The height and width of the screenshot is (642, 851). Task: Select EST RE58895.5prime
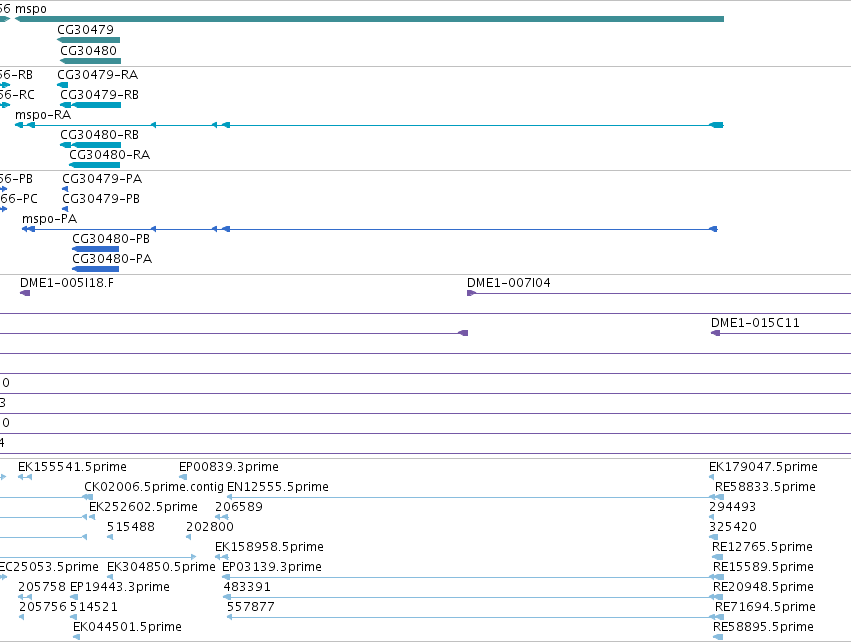coord(763,627)
